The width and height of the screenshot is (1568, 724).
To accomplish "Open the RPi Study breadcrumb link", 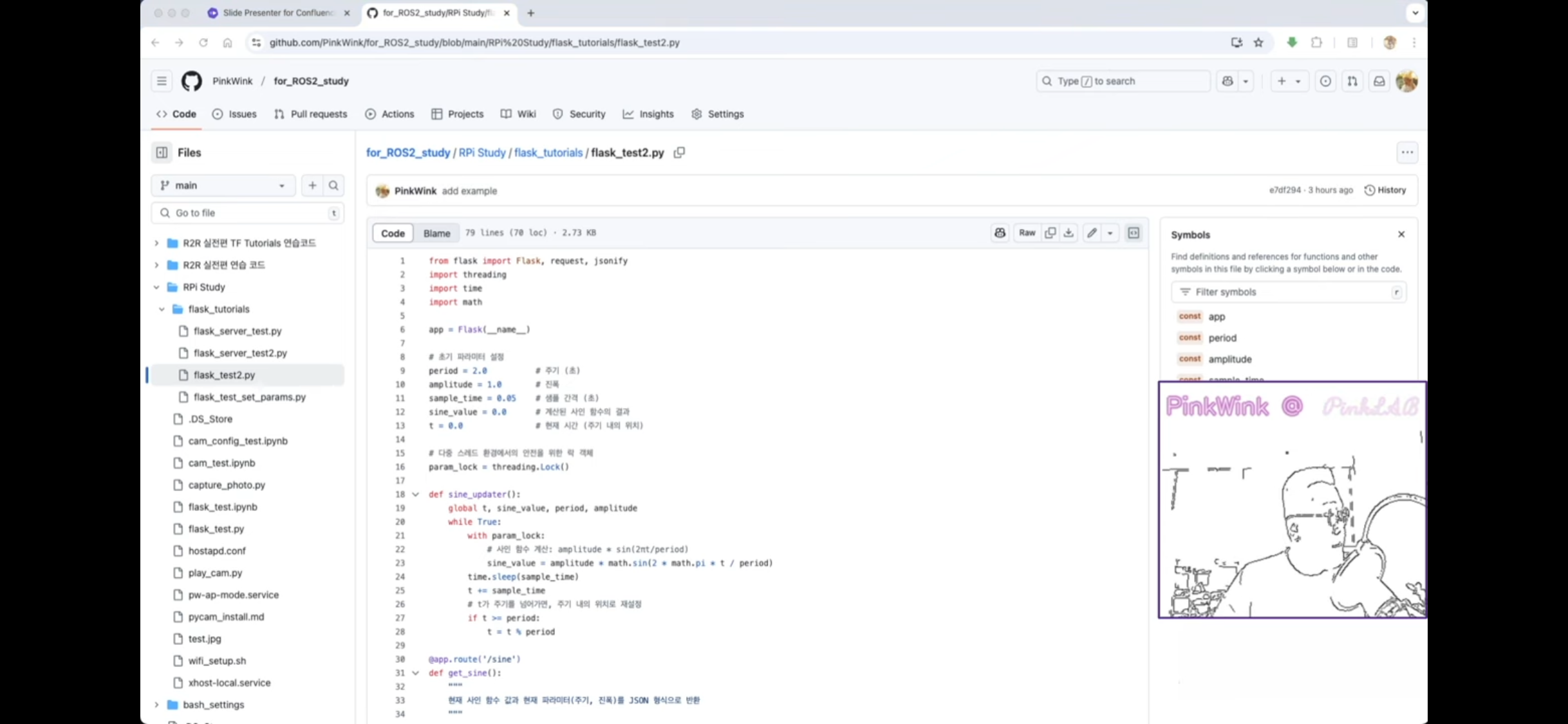I will pos(482,153).
